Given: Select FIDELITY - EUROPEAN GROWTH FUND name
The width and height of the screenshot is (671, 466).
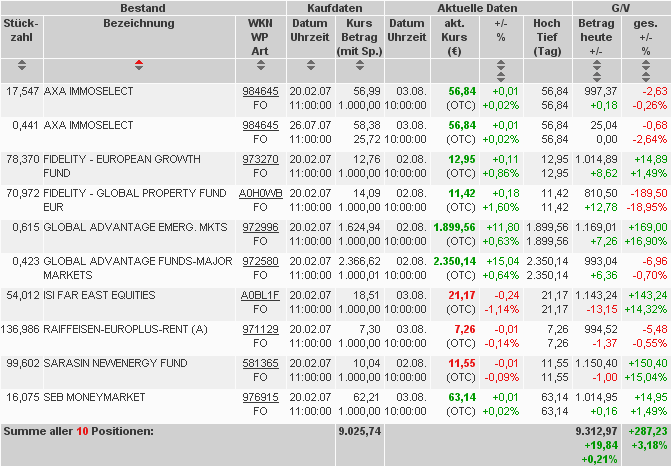Looking at the screenshot, I should [122, 166].
